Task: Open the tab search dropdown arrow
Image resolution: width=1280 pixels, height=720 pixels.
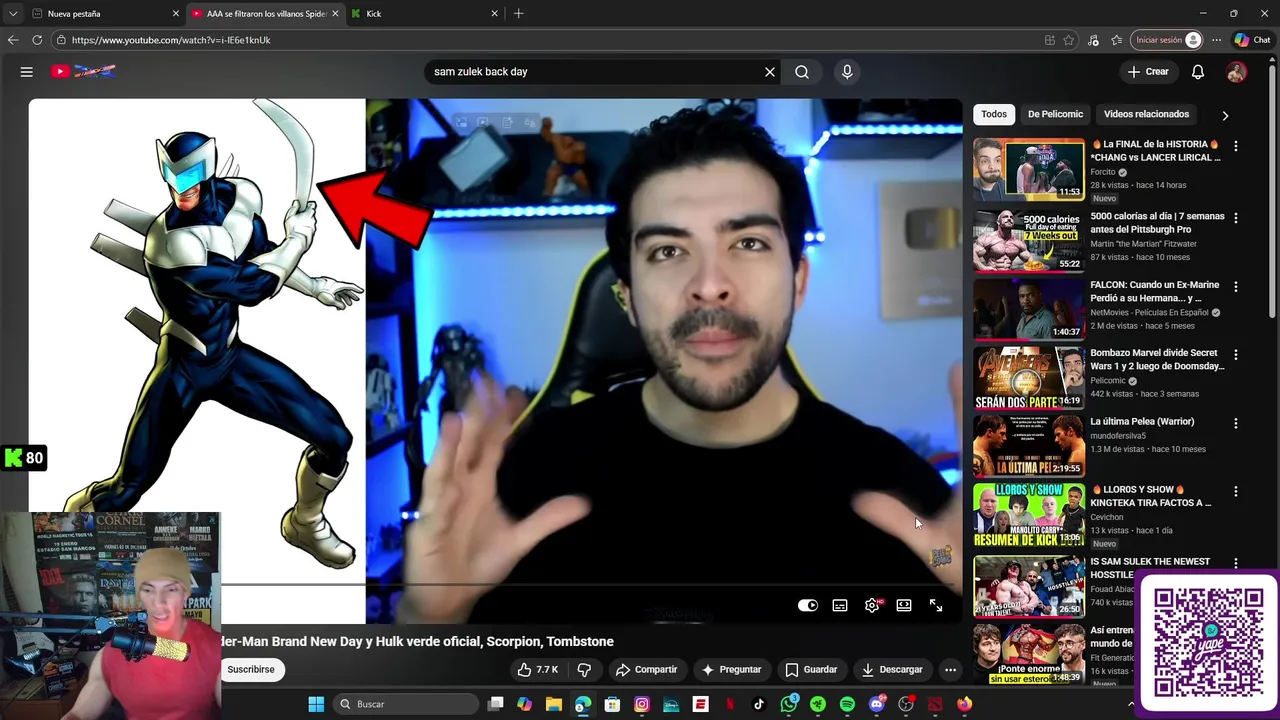Action: (12, 14)
